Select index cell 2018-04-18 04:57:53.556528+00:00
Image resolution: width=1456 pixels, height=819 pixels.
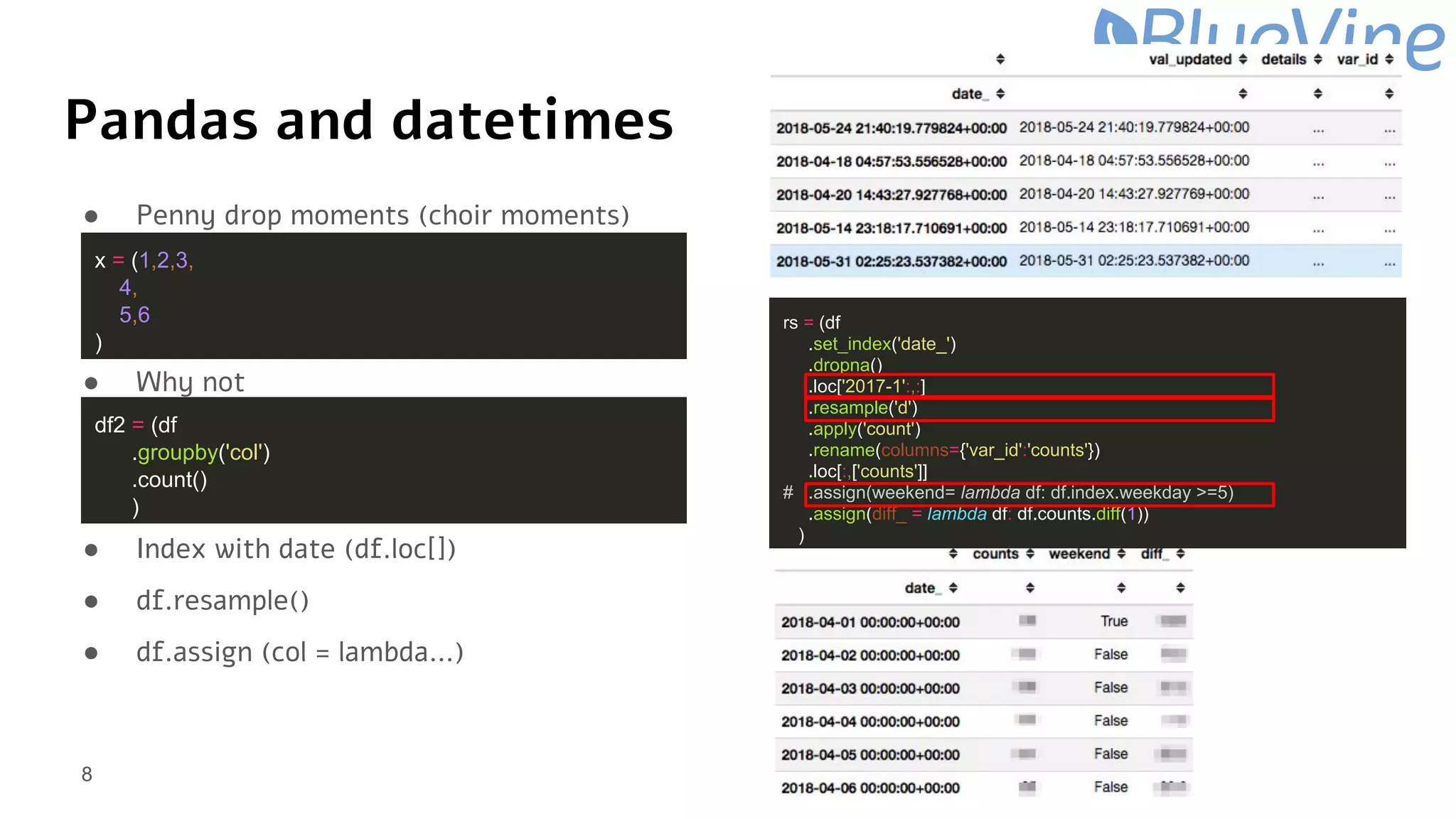892,162
